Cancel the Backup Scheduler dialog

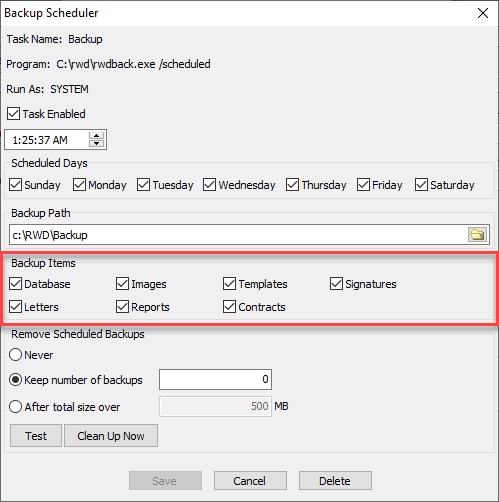[250, 481]
